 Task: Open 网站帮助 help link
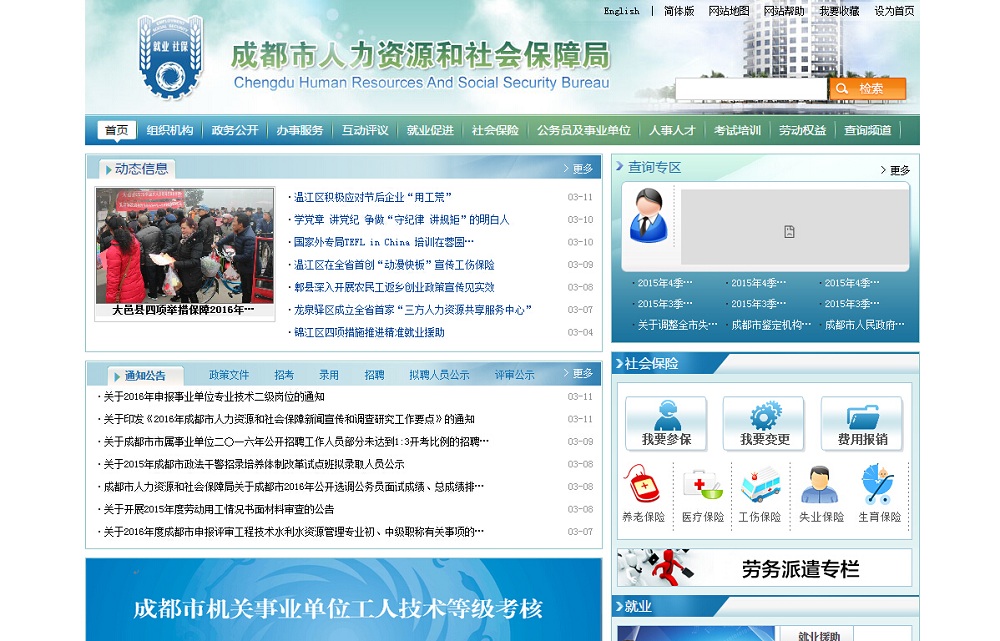click(x=784, y=11)
